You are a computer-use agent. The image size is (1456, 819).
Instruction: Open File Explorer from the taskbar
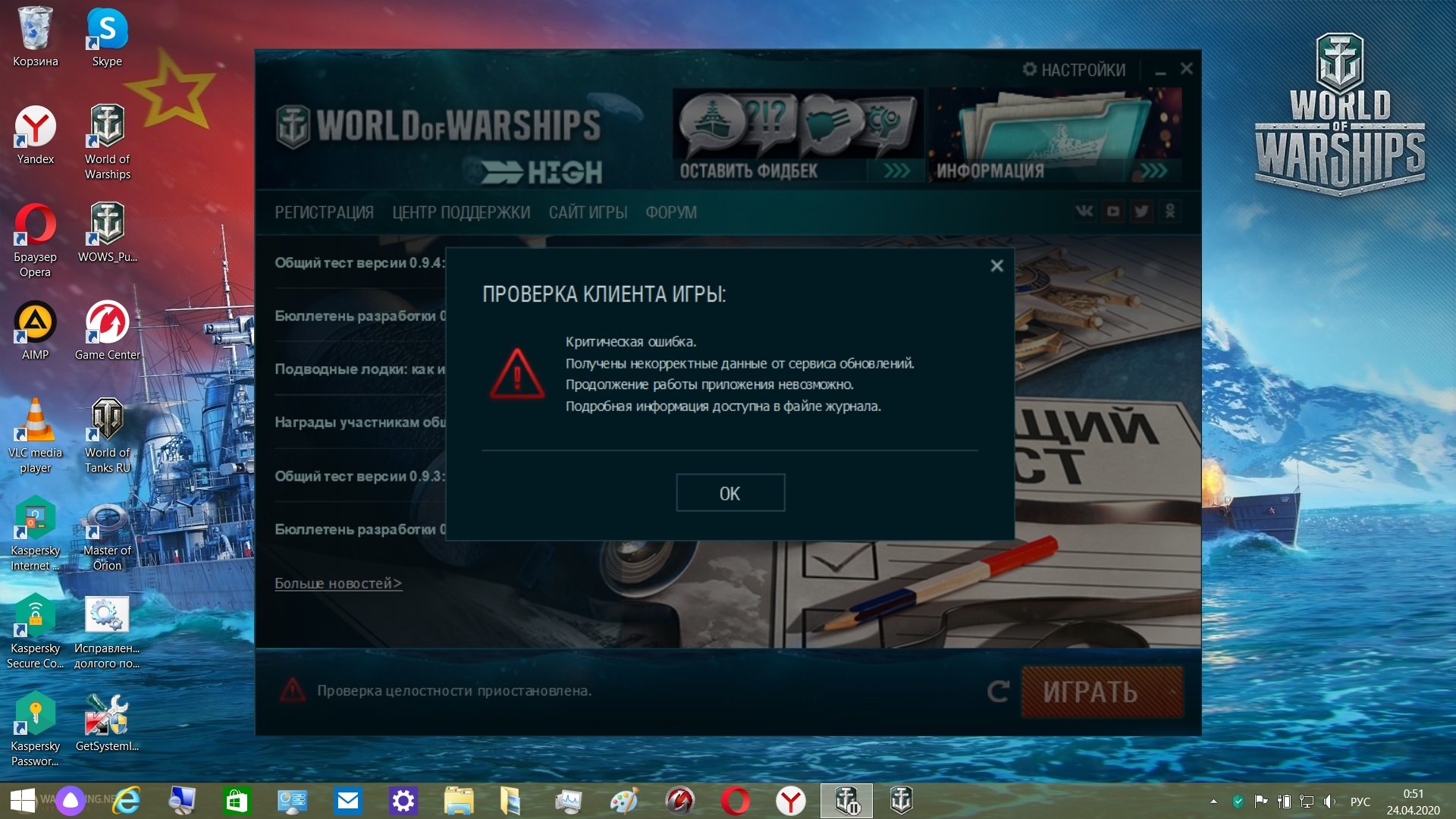click(x=458, y=801)
